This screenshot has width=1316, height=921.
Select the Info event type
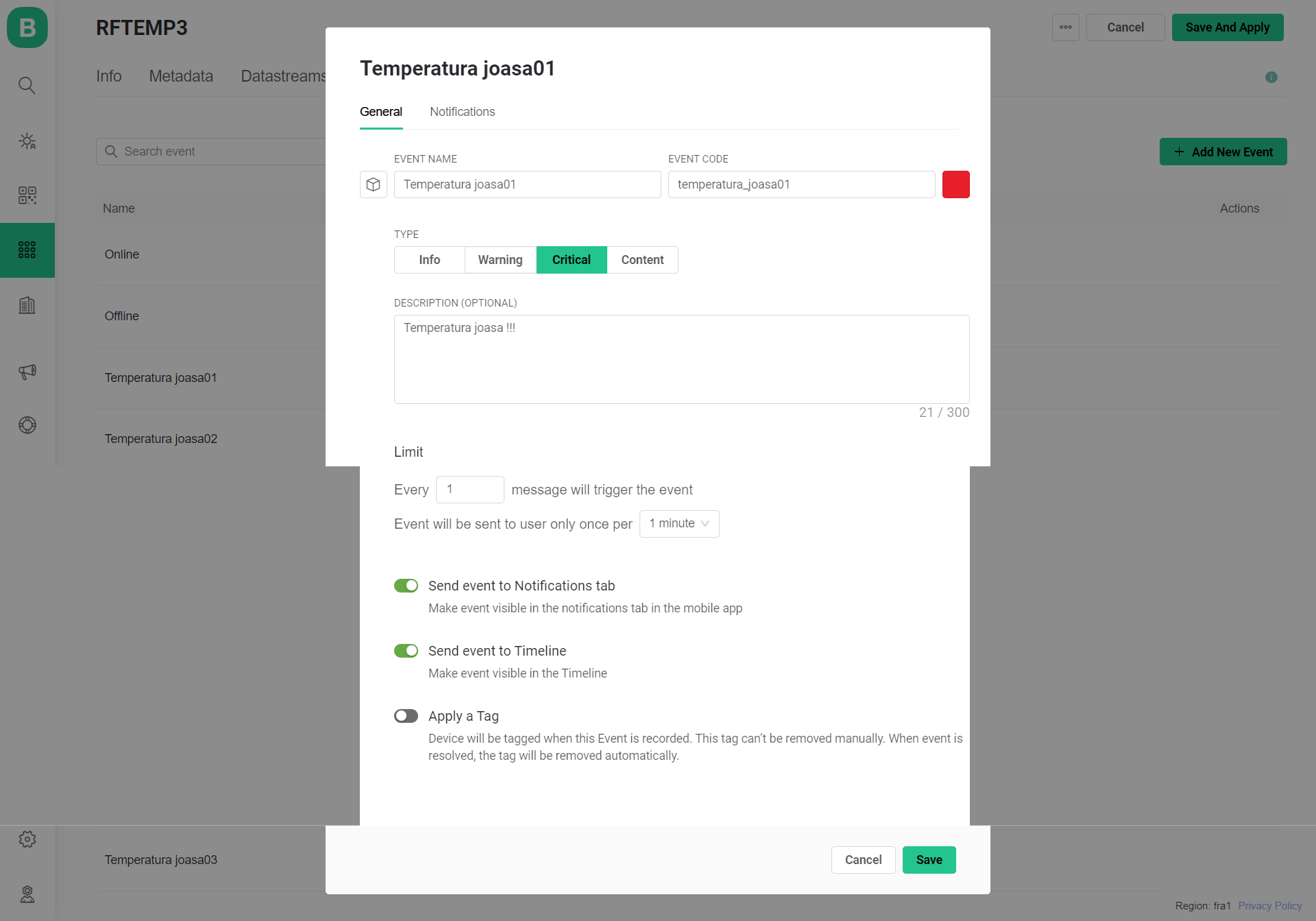tap(430, 260)
